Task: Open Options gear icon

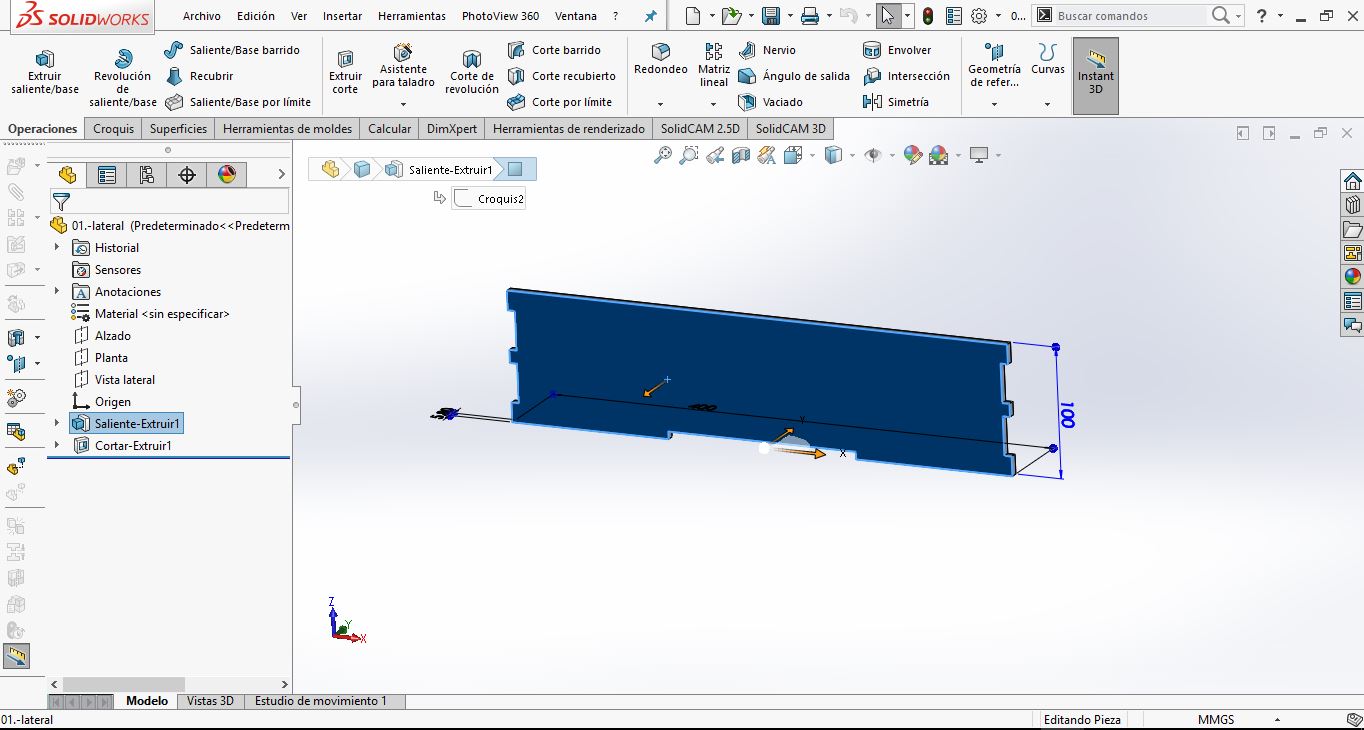Action: [979, 16]
